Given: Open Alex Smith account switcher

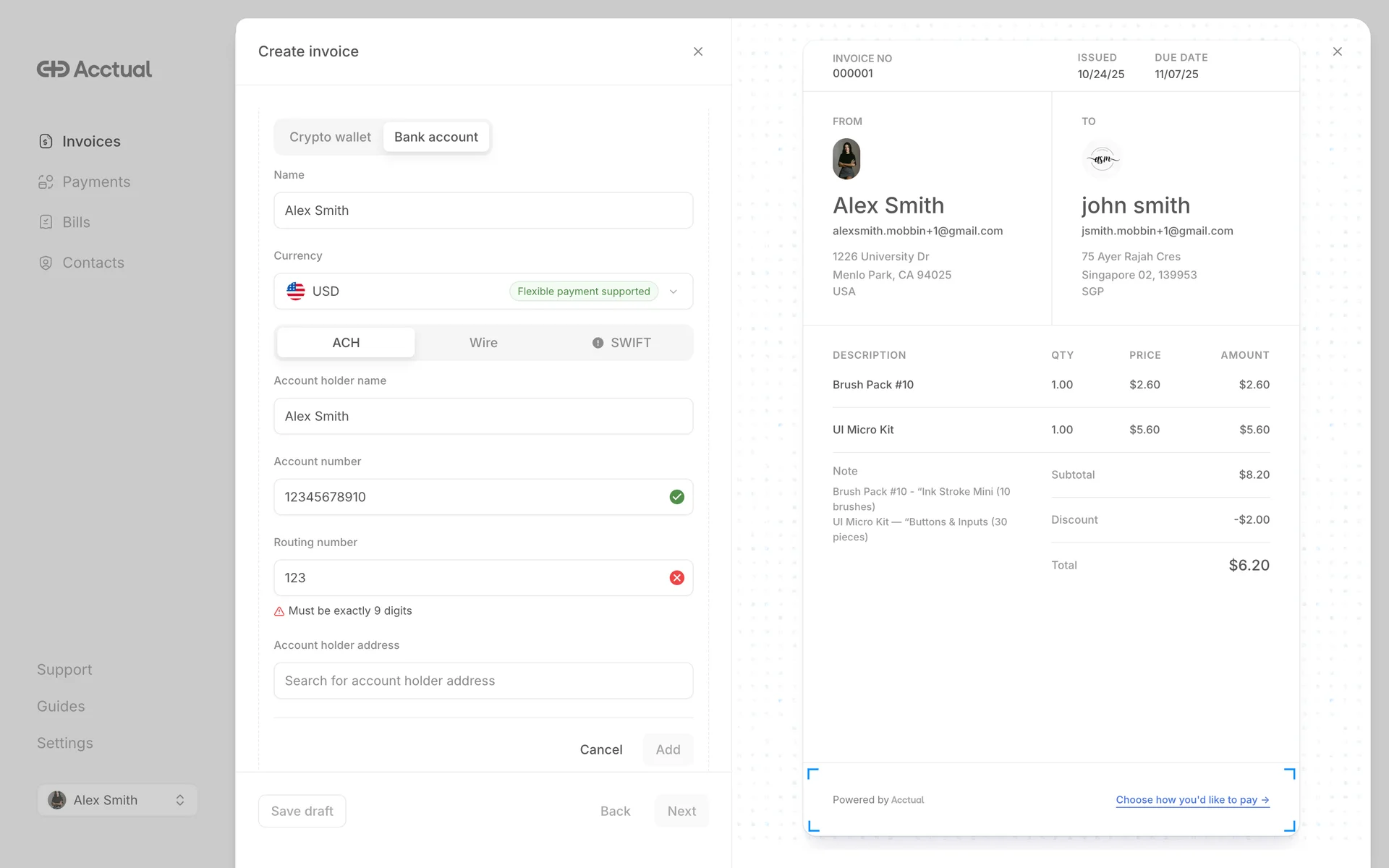Looking at the screenshot, I should pyautogui.click(x=117, y=800).
